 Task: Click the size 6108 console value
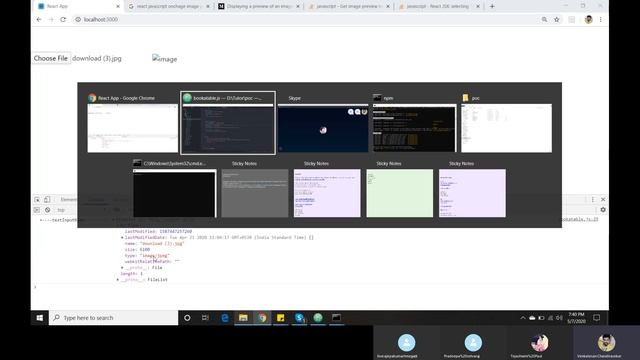click(x=144, y=249)
